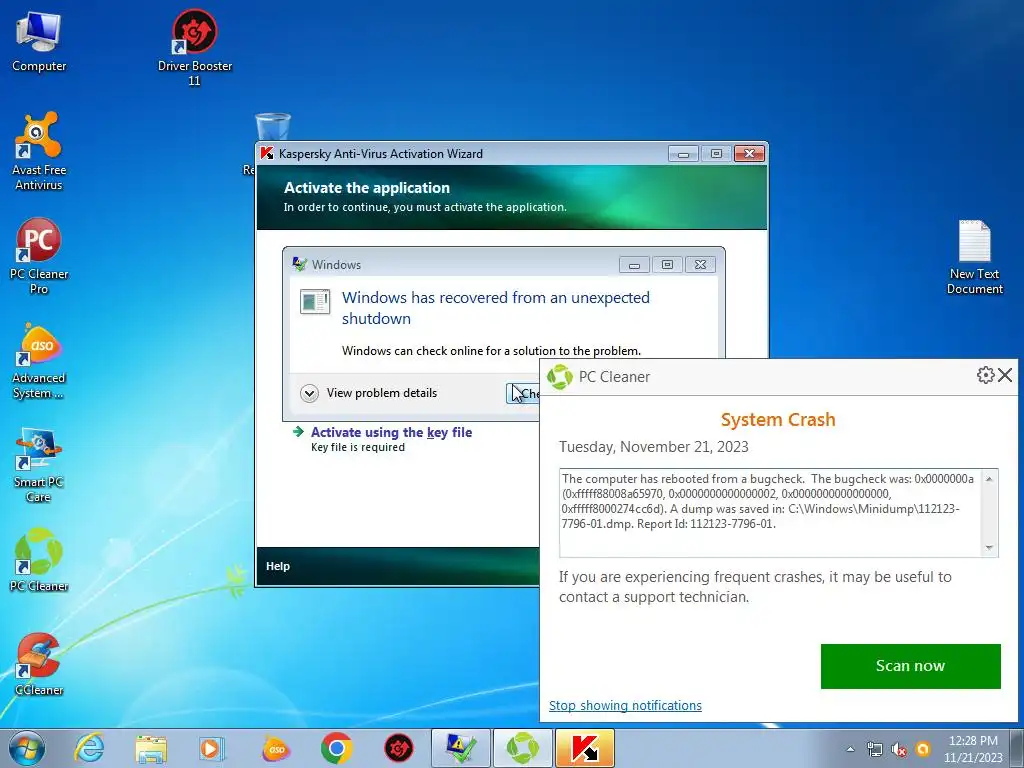Click the muted volume tray icon
Viewport: 1024px width, 768px height.
899,749
